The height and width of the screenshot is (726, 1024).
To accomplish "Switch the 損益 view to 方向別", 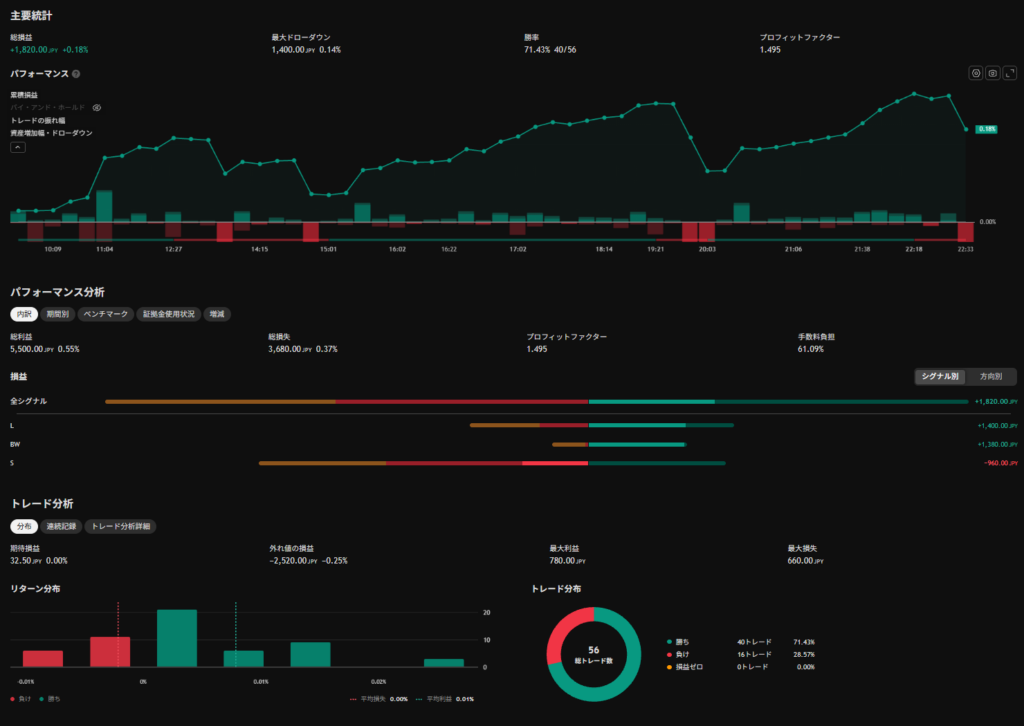I will click(x=991, y=377).
